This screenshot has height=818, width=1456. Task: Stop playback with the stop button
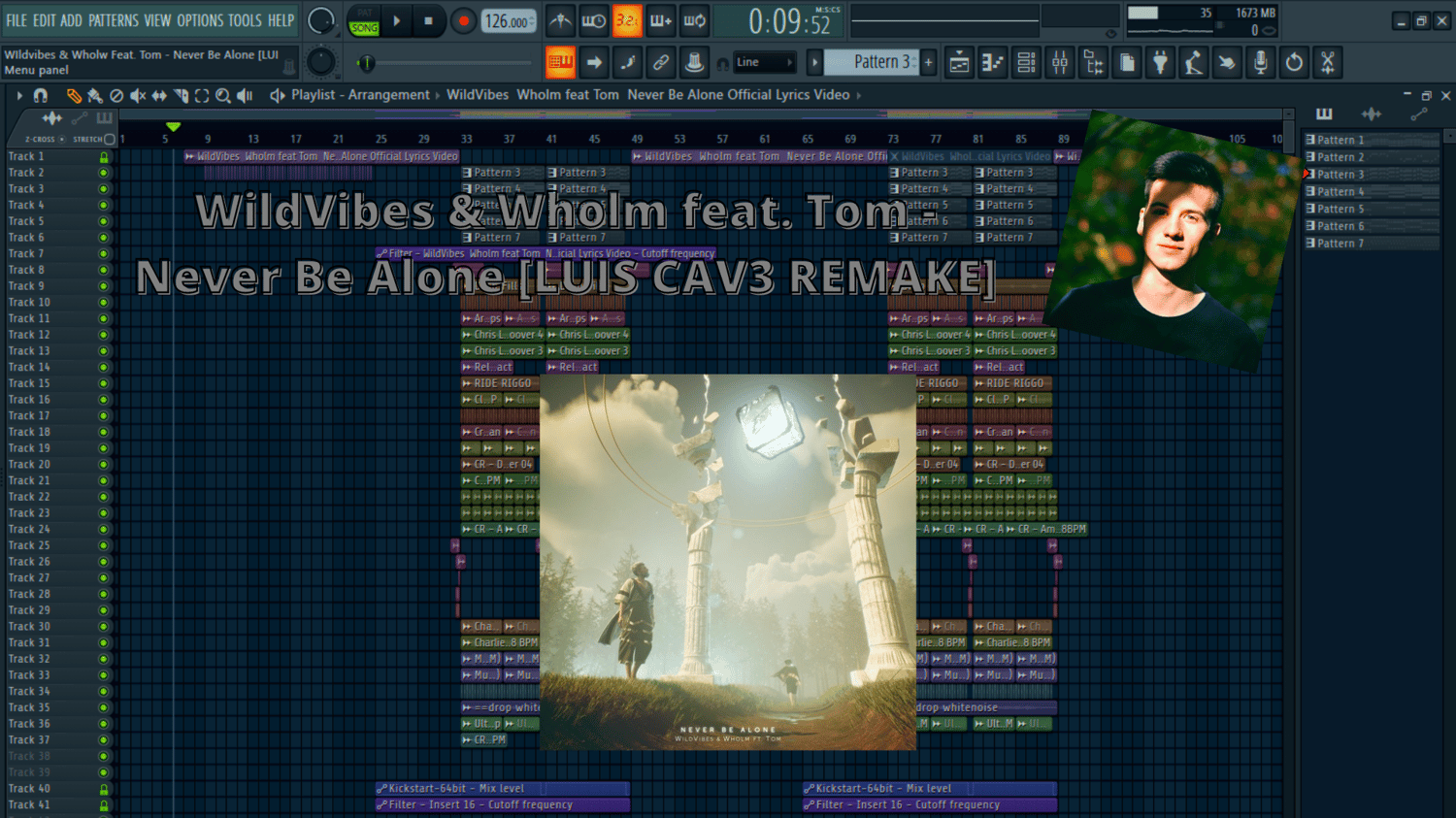(x=428, y=20)
